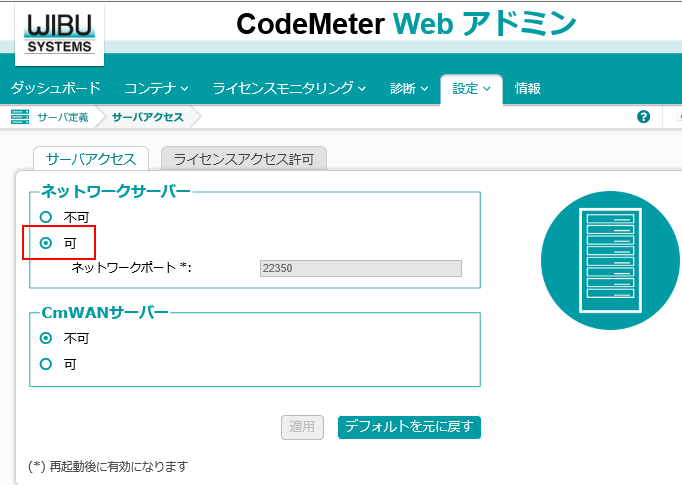The height and width of the screenshot is (485, 682).
Task: Select CmWANサーバー 不可 radio button
Action: click(x=45, y=338)
